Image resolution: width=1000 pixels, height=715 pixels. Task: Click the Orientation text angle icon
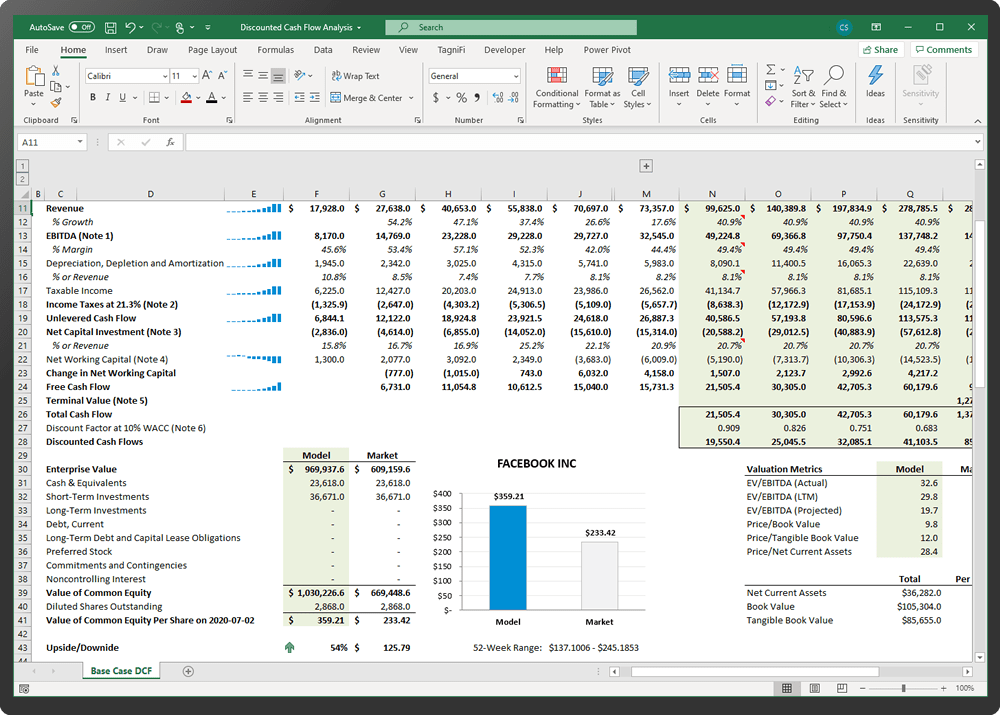300,75
